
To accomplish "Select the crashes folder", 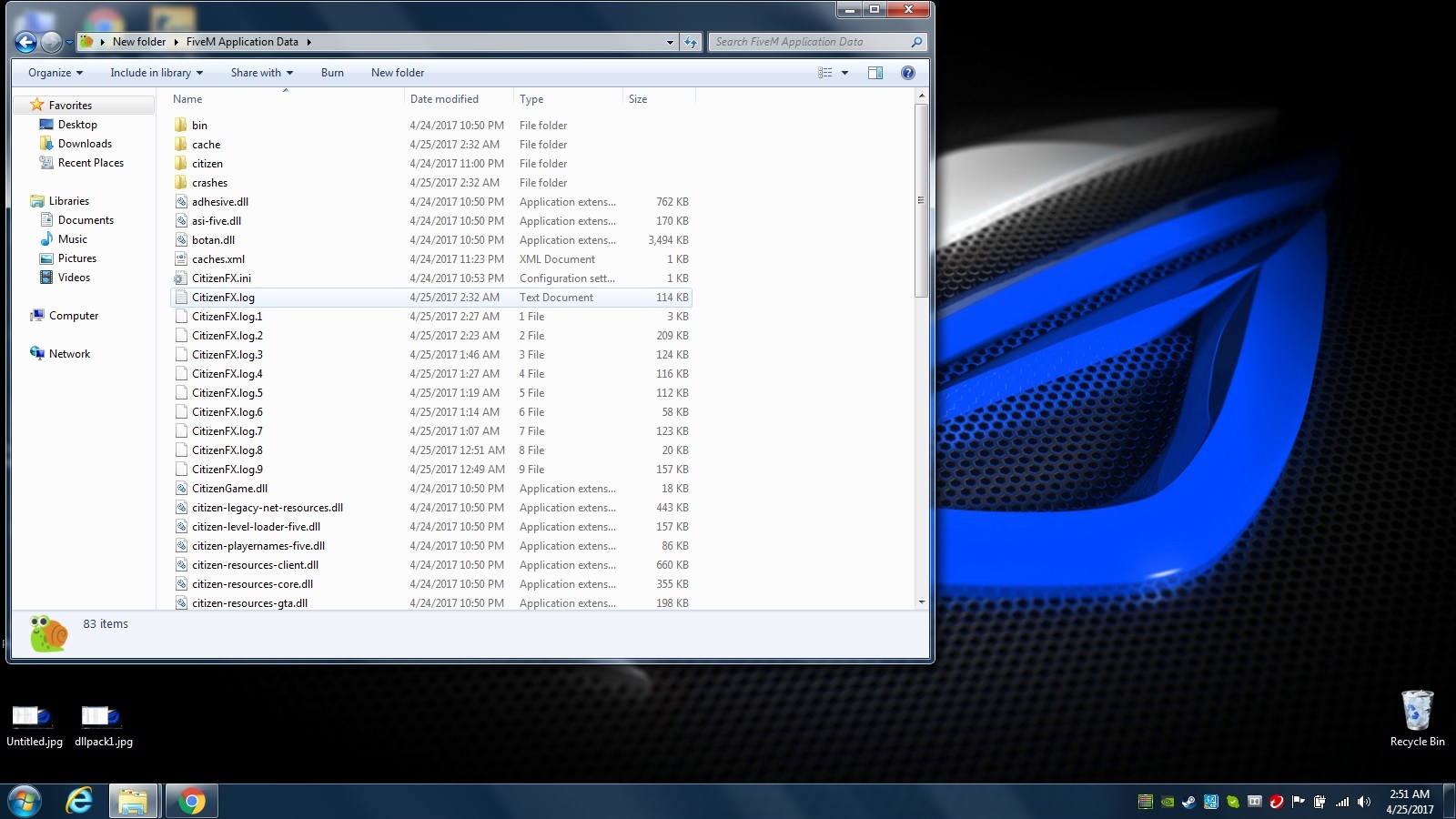I will pos(431,183).
